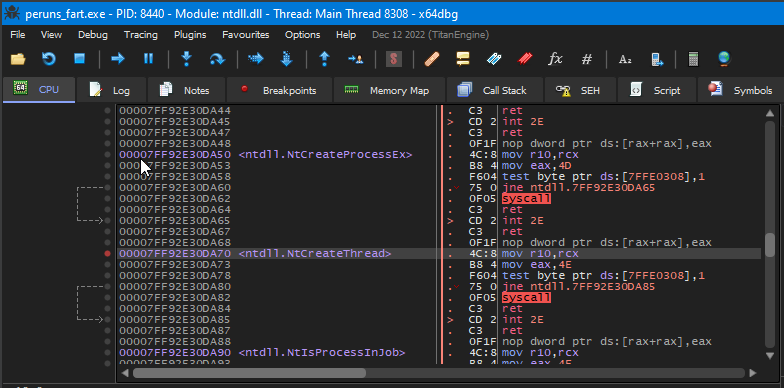Viewport: 784px width, 388px height.
Task: Toggle breakpoint dot beside 00007FF92E30DA90
Action: point(108,352)
